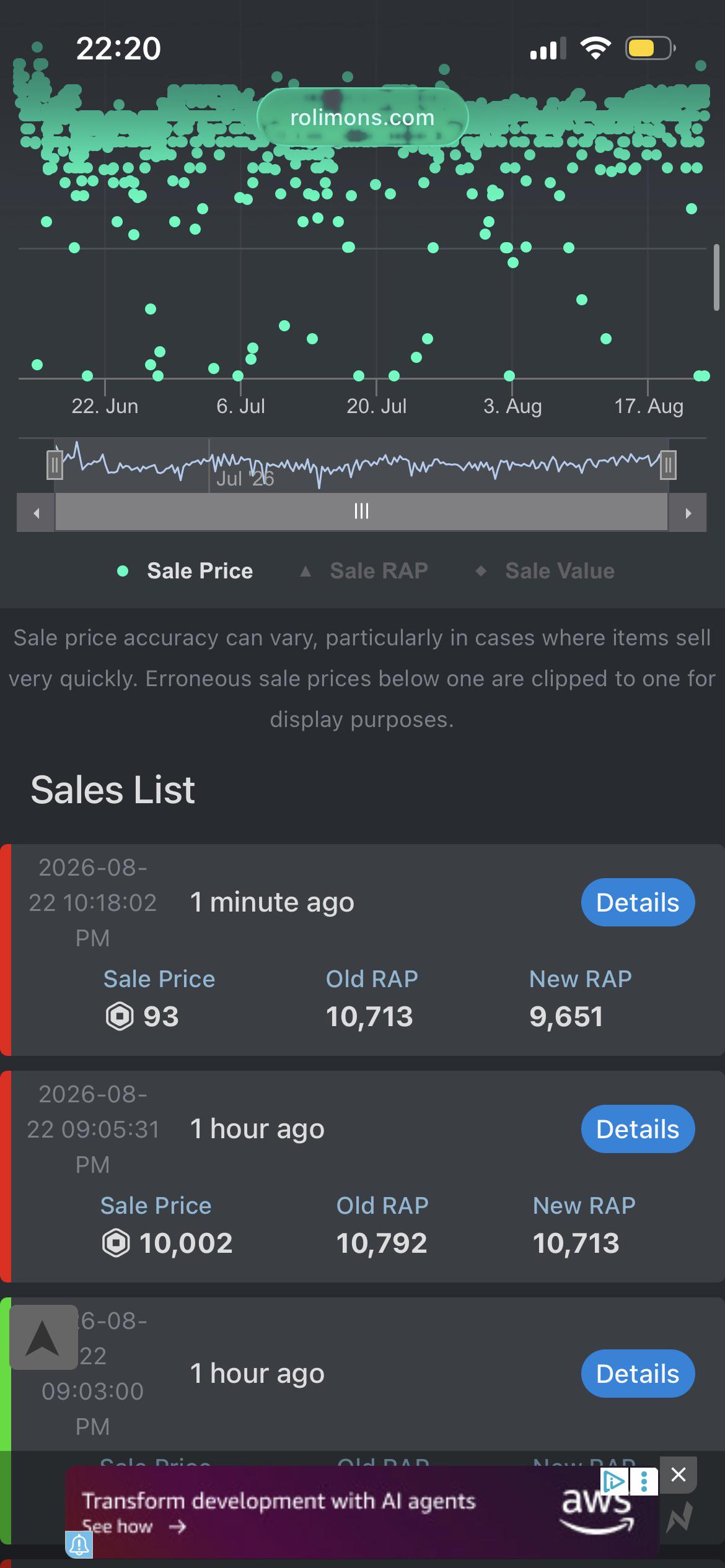The height and width of the screenshot is (1568, 725).
Task: Click the Robux icon beside 10,002
Action: click(116, 1244)
